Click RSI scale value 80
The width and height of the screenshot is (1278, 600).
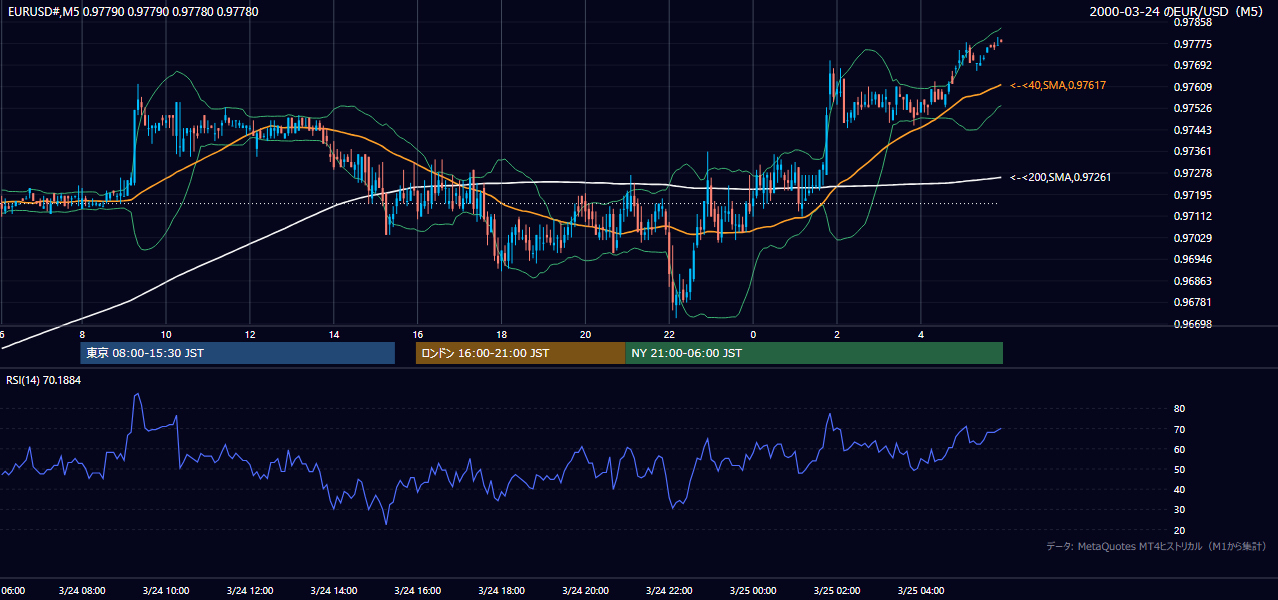tap(1179, 409)
